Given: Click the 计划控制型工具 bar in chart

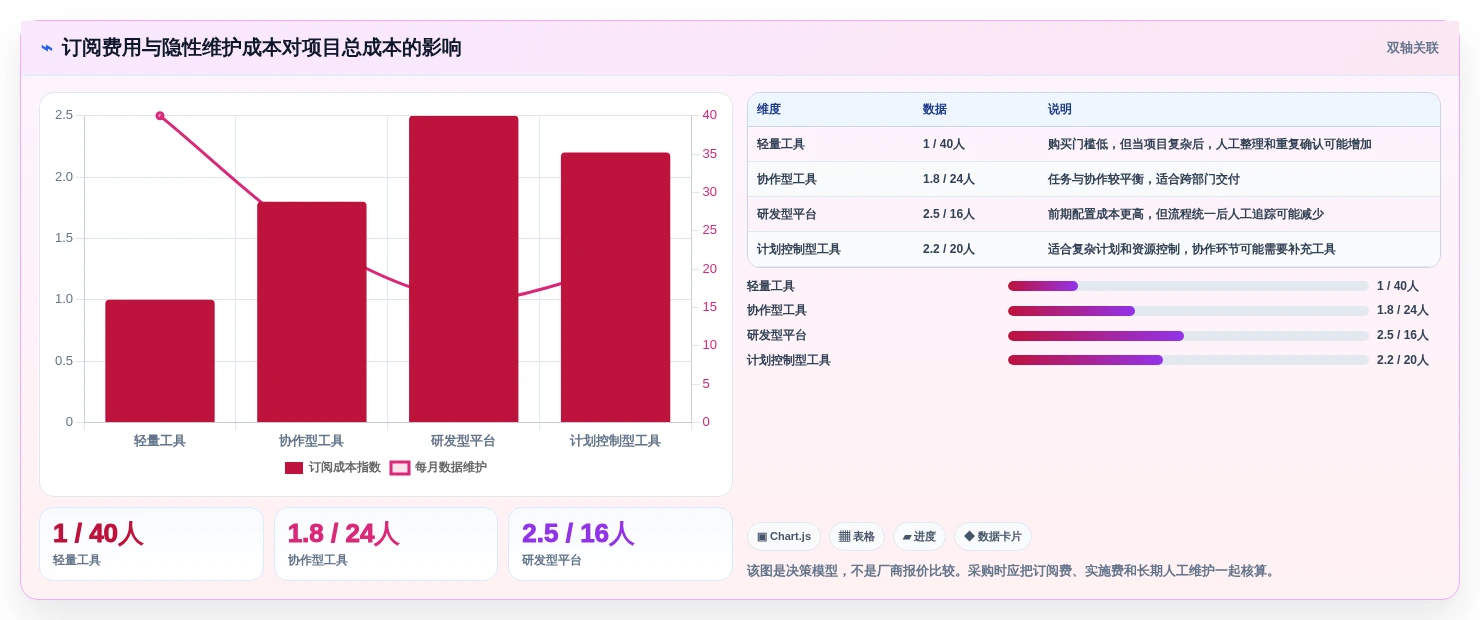Looking at the screenshot, I should click(x=615, y=287).
